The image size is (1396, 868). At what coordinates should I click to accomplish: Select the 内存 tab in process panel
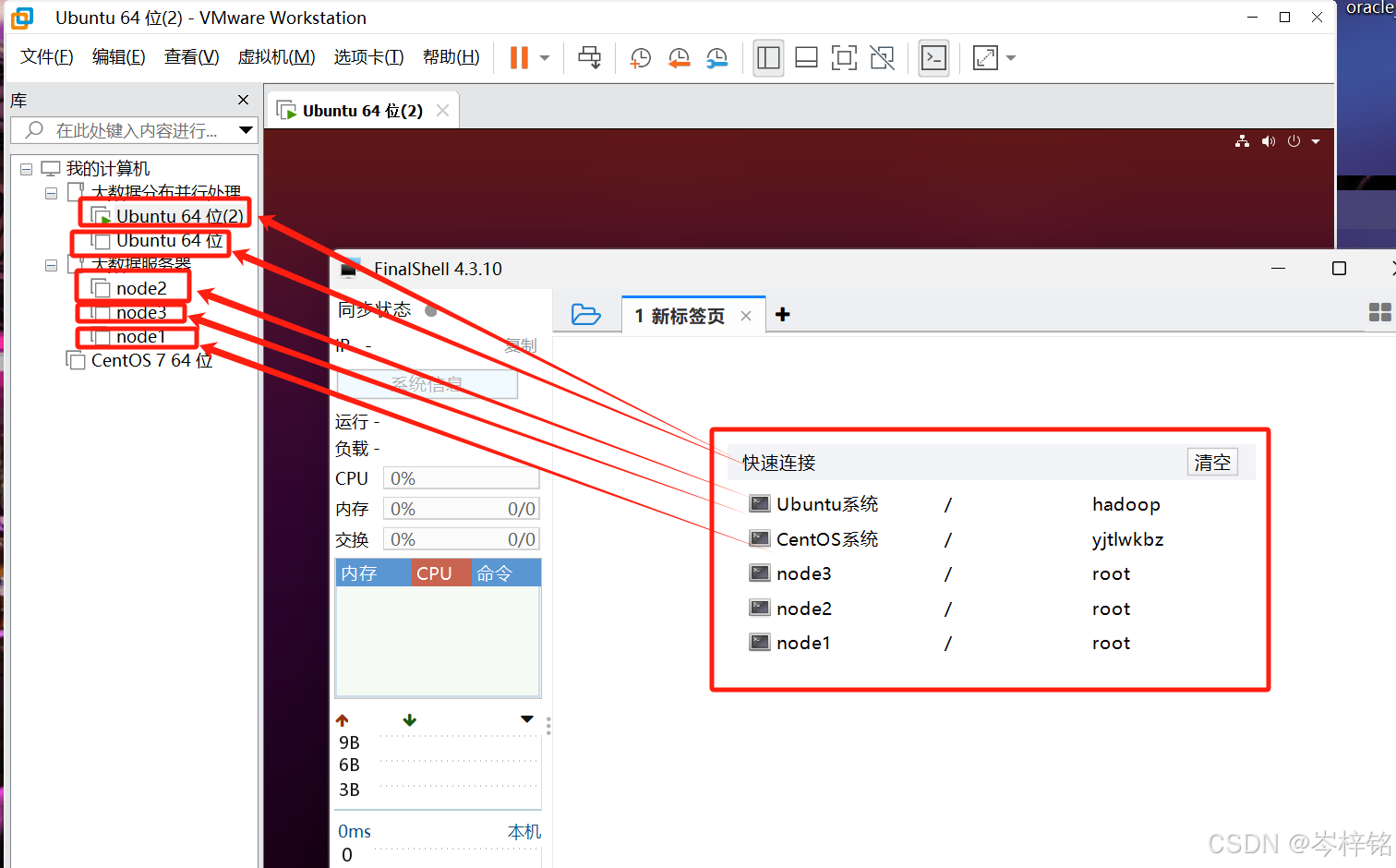coord(374,573)
